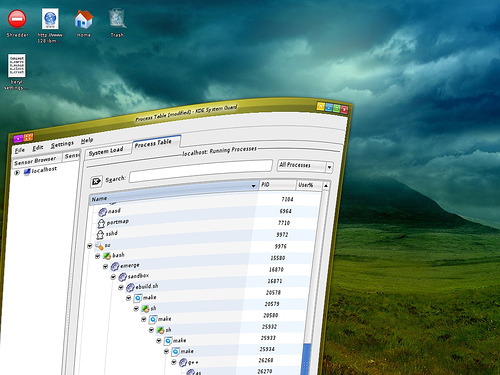Click into the Search input field

click(x=201, y=172)
